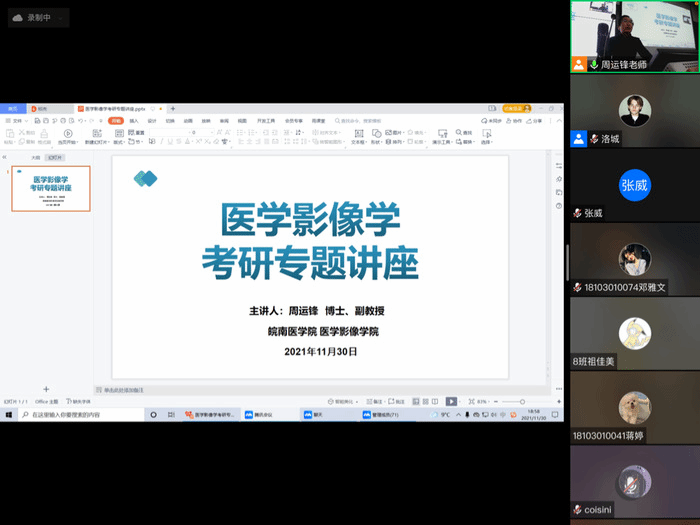Expand the 录制中 recording indicator dropdown
700x525 pixels.
pos(58,18)
